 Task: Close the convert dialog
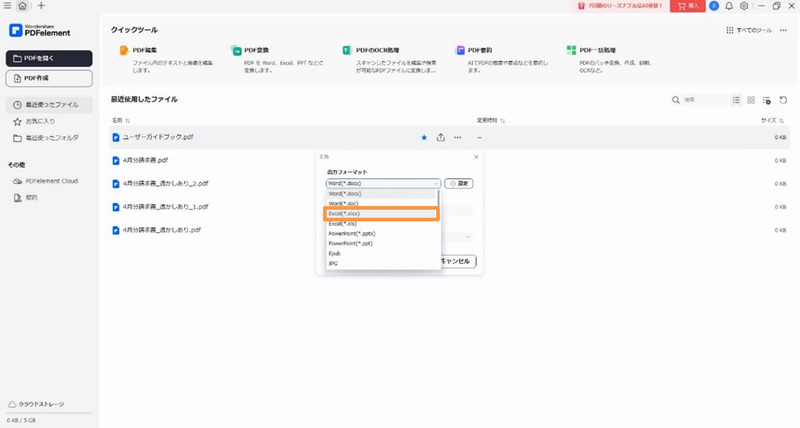point(476,157)
